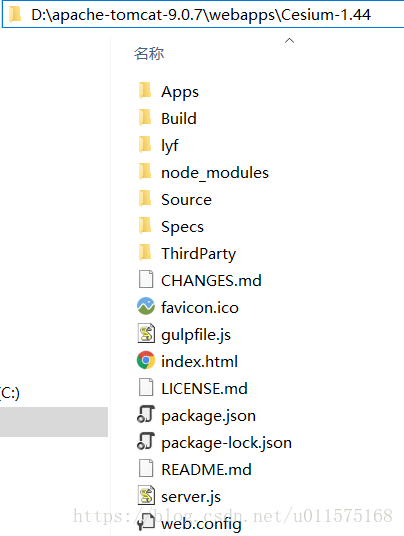Click the highlighted navigation pane item
The height and width of the screenshot is (536, 404).
click(54, 421)
